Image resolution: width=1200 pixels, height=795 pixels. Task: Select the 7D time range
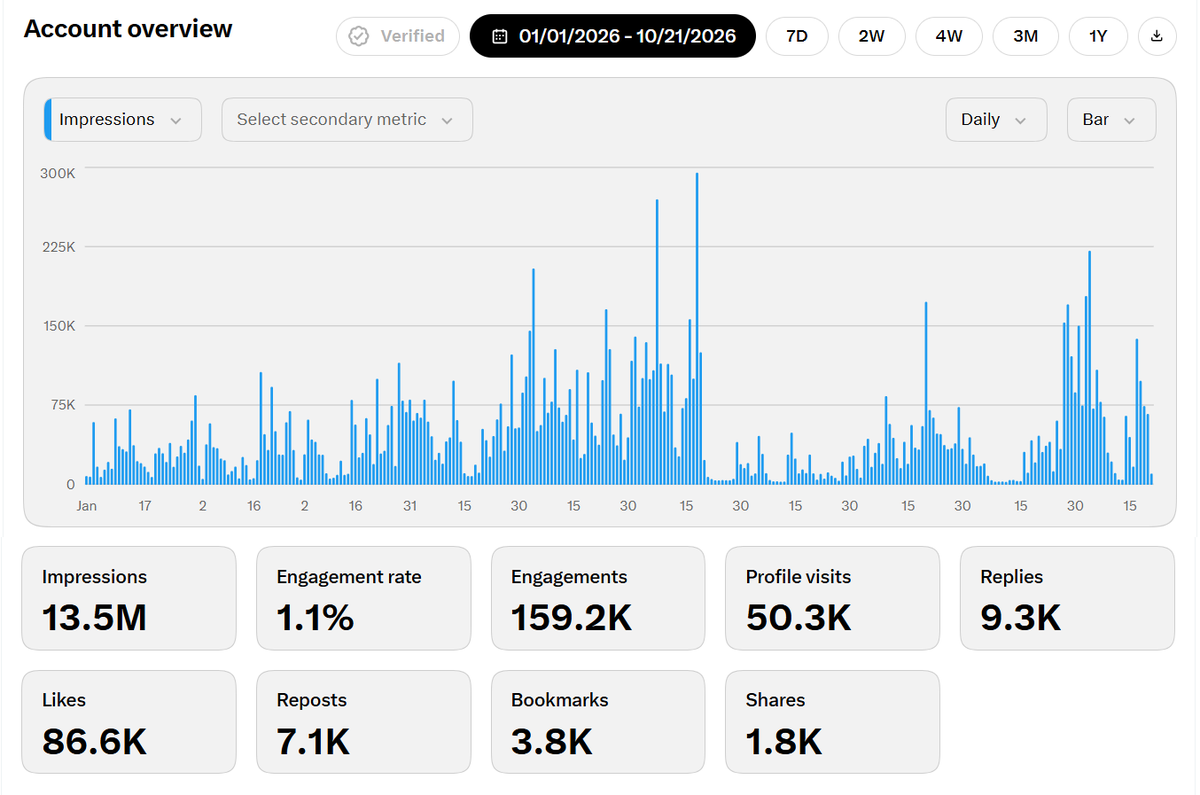pyautogui.click(x=797, y=36)
